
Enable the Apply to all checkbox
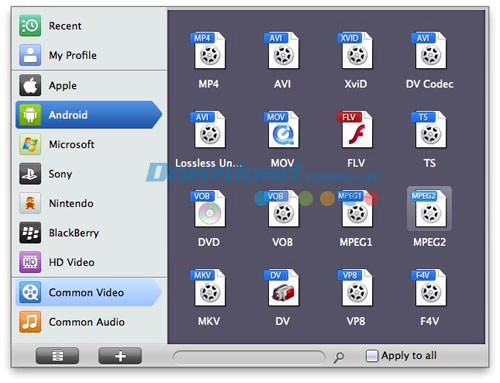(x=372, y=356)
